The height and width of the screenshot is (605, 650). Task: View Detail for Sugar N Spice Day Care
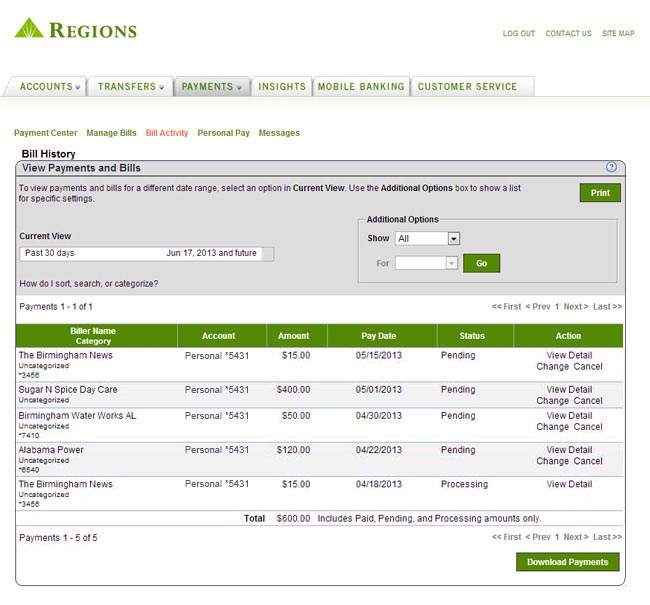point(569,390)
